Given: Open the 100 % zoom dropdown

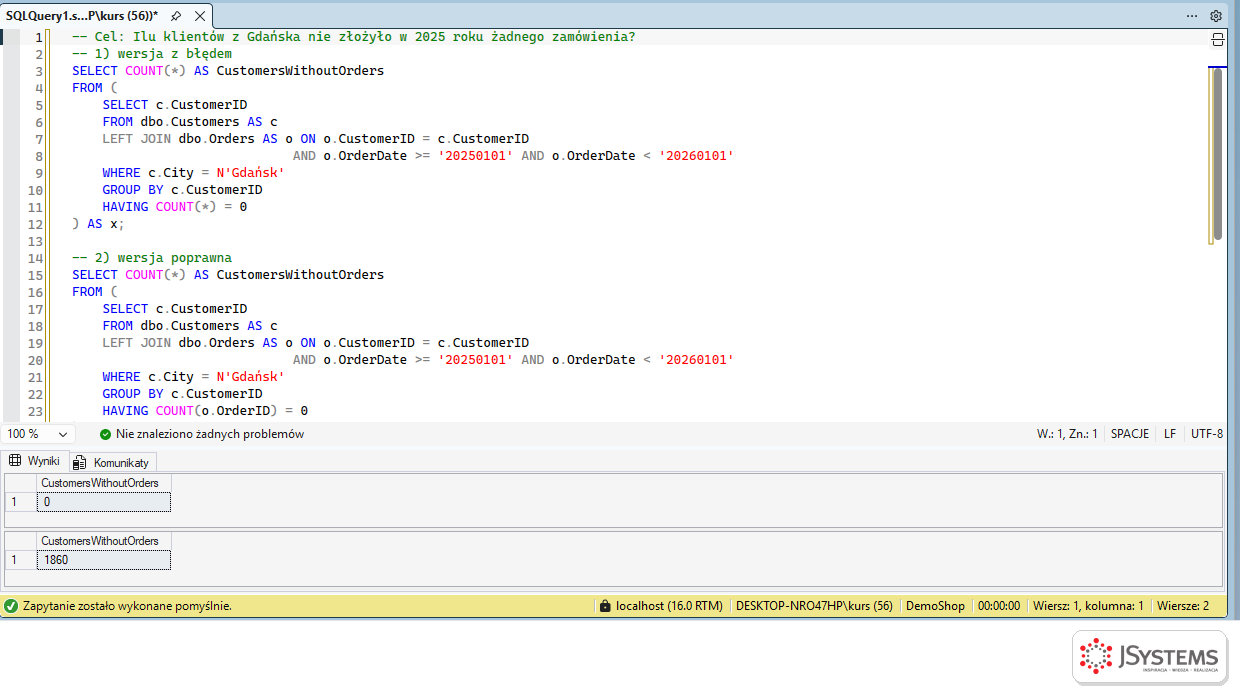Looking at the screenshot, I should pos(38,434).
